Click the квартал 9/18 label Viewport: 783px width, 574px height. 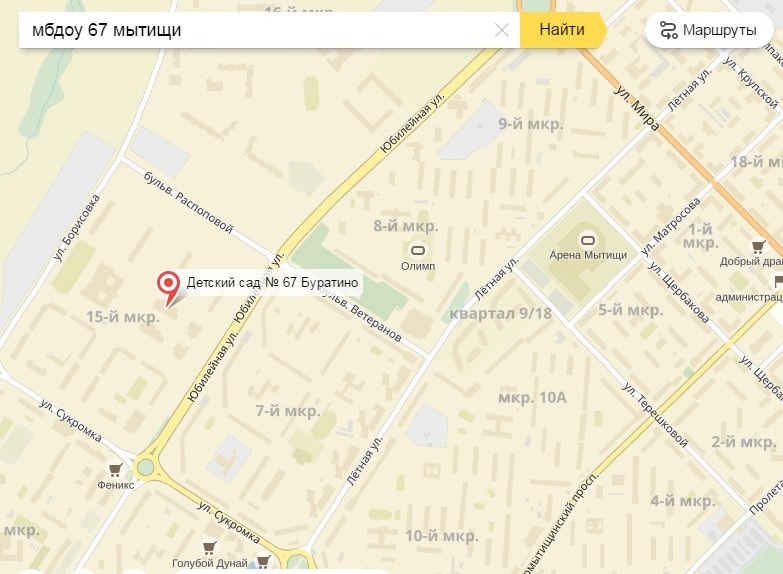pos(500,314)
